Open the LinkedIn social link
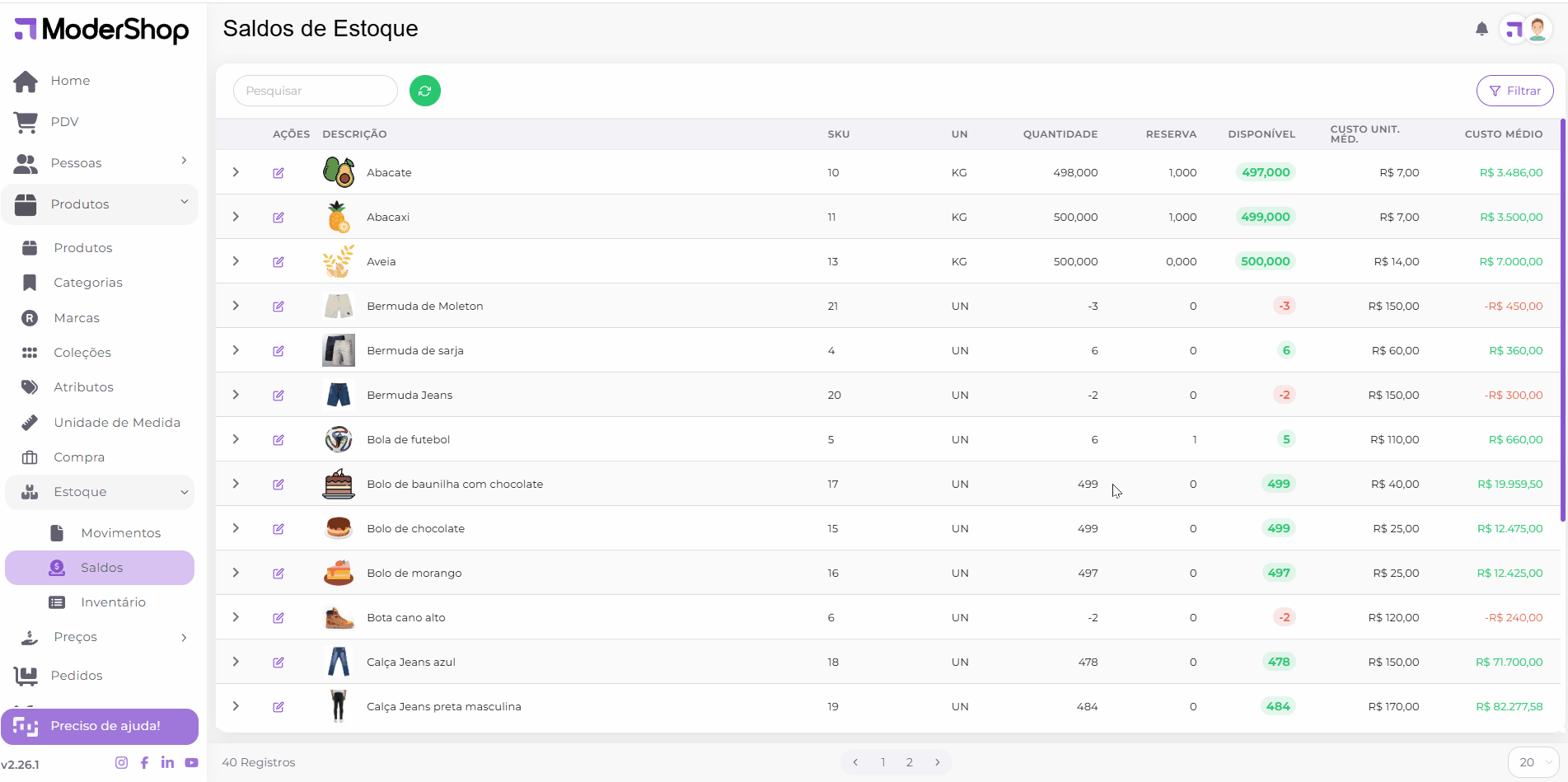The image size is (1568, 782). pos(167,763)
